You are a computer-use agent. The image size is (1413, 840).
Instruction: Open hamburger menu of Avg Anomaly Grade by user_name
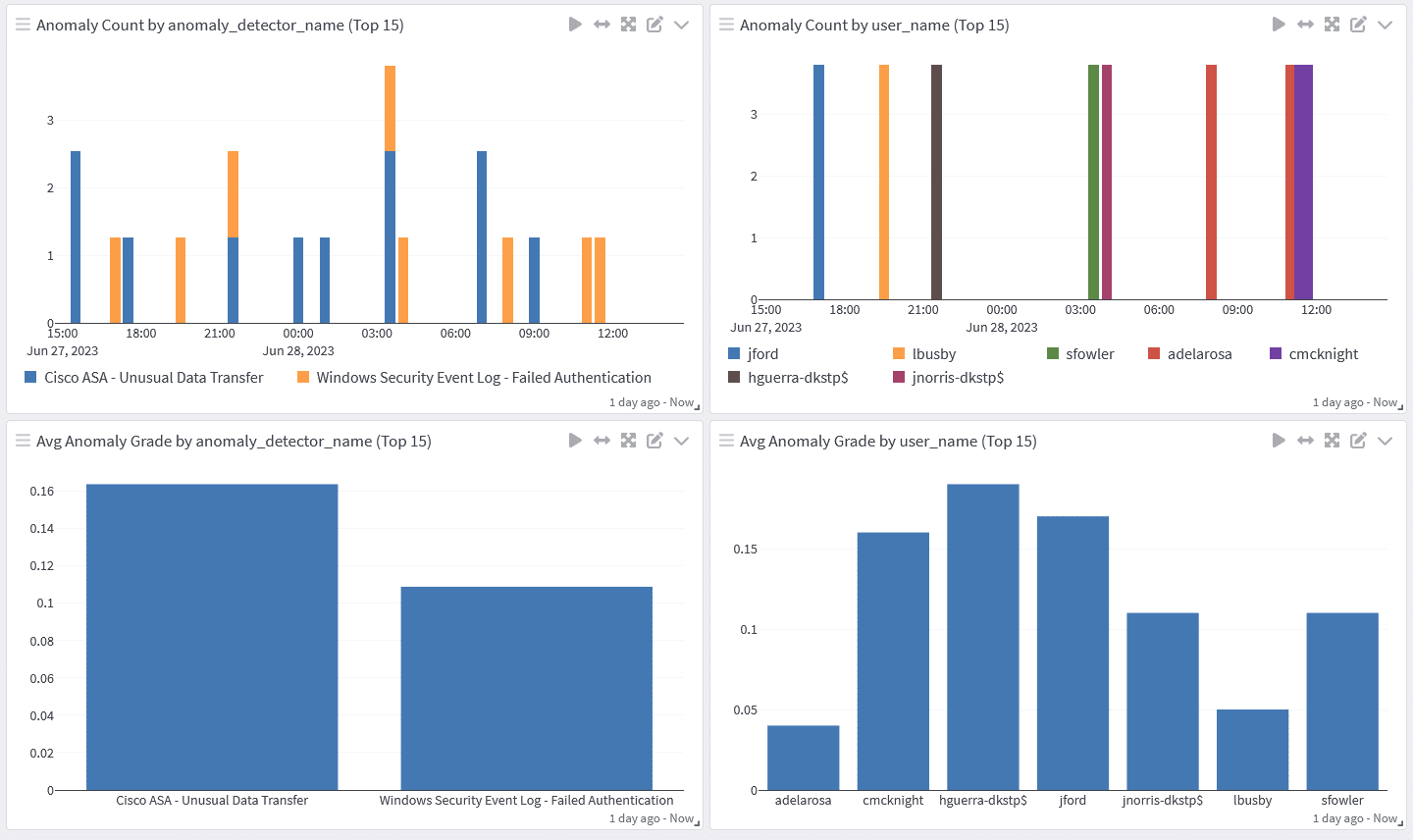point(726,441)
